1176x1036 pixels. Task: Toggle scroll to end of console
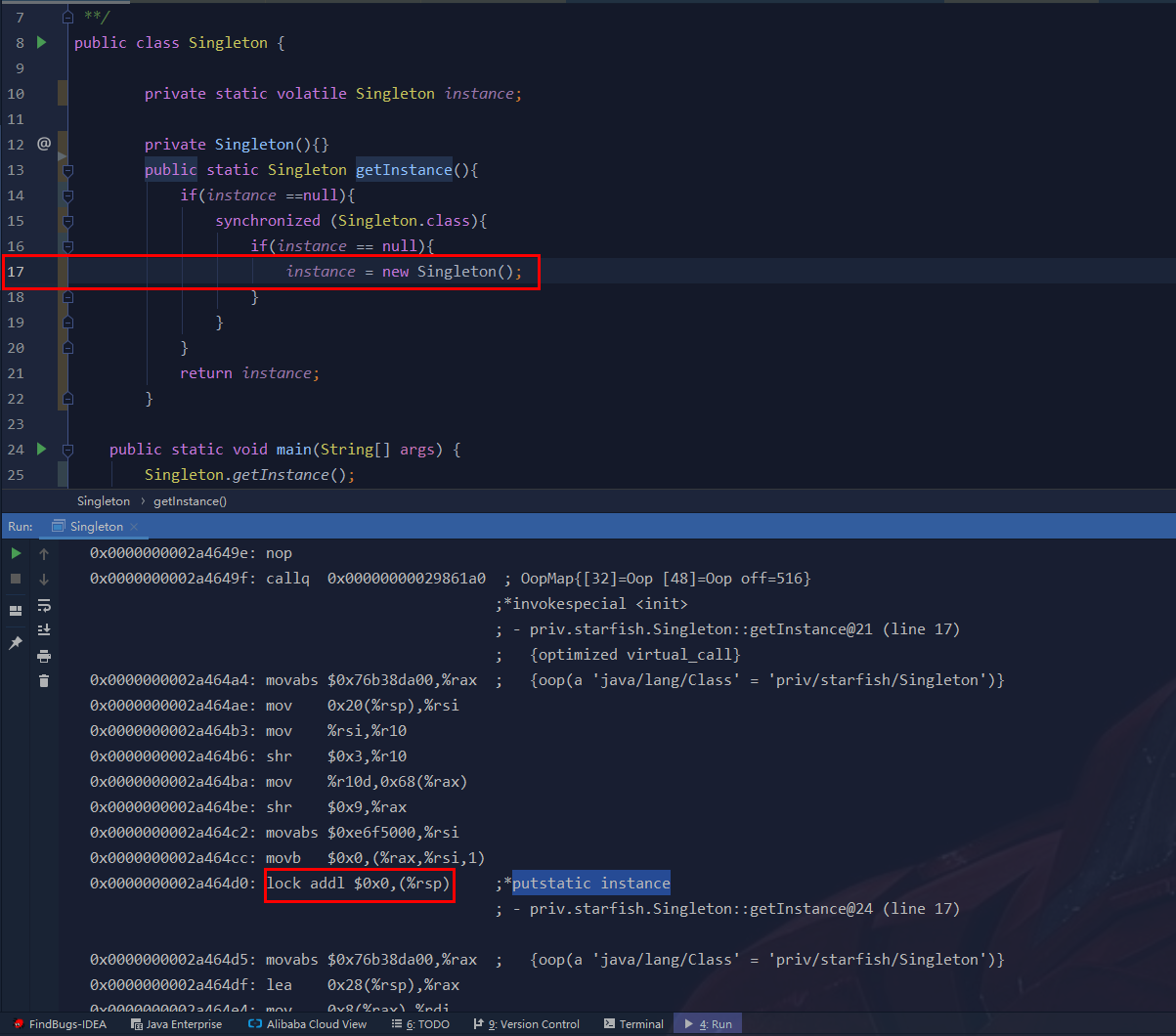(x=44, y=630)
